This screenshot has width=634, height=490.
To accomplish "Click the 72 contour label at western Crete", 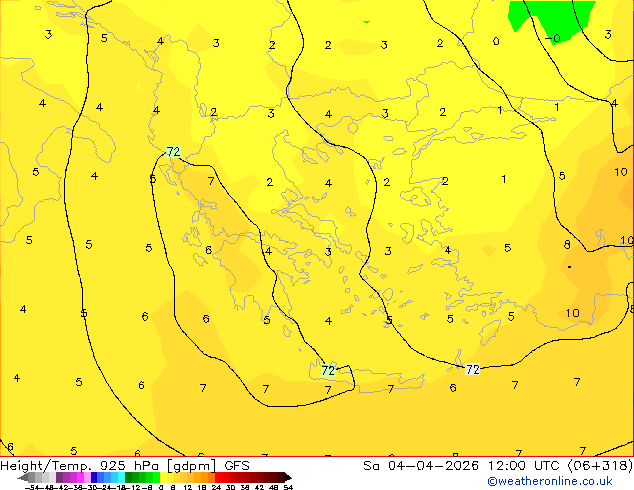I will [328, 370].
